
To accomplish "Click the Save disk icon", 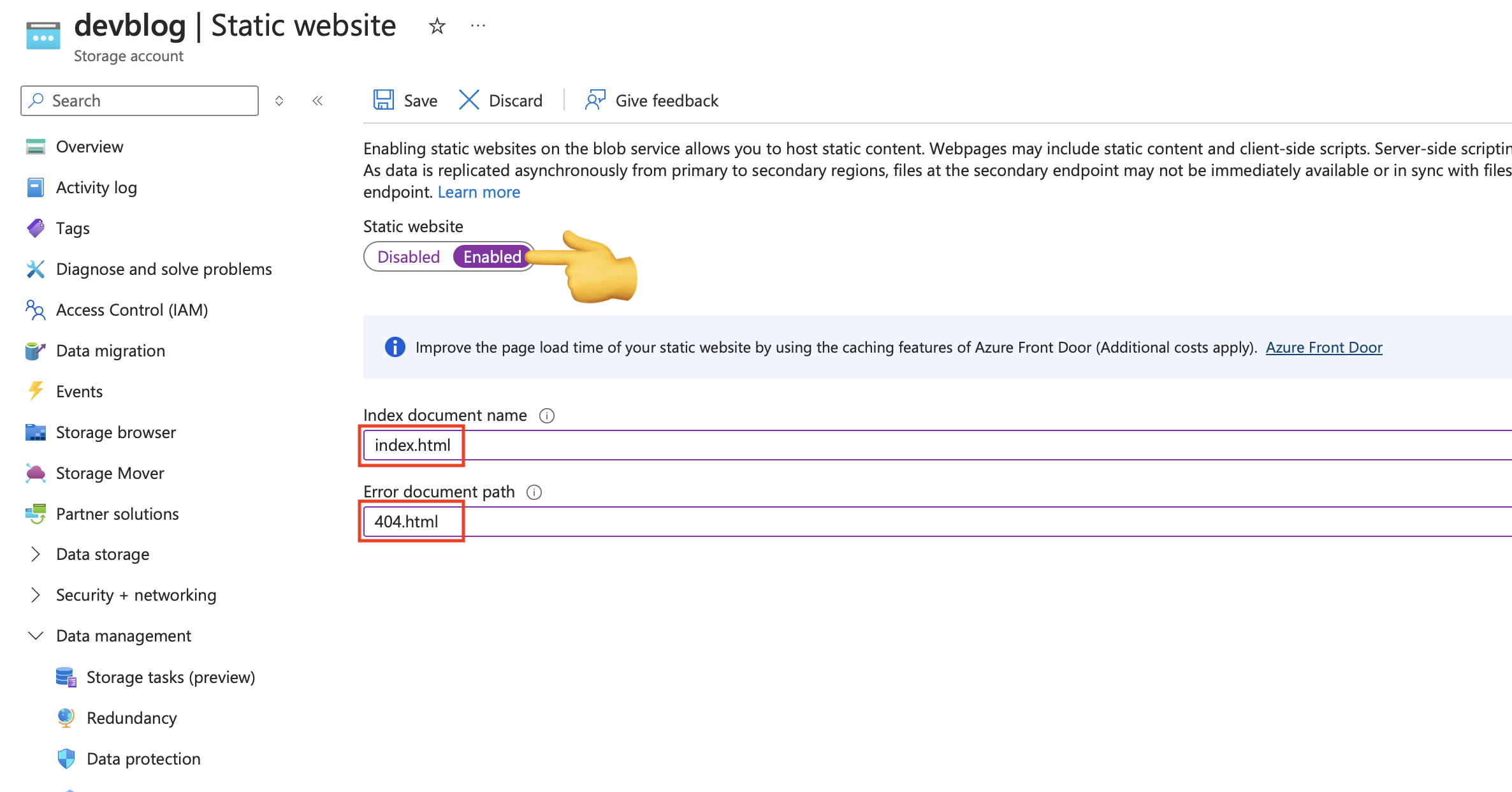I will point(383,100).
